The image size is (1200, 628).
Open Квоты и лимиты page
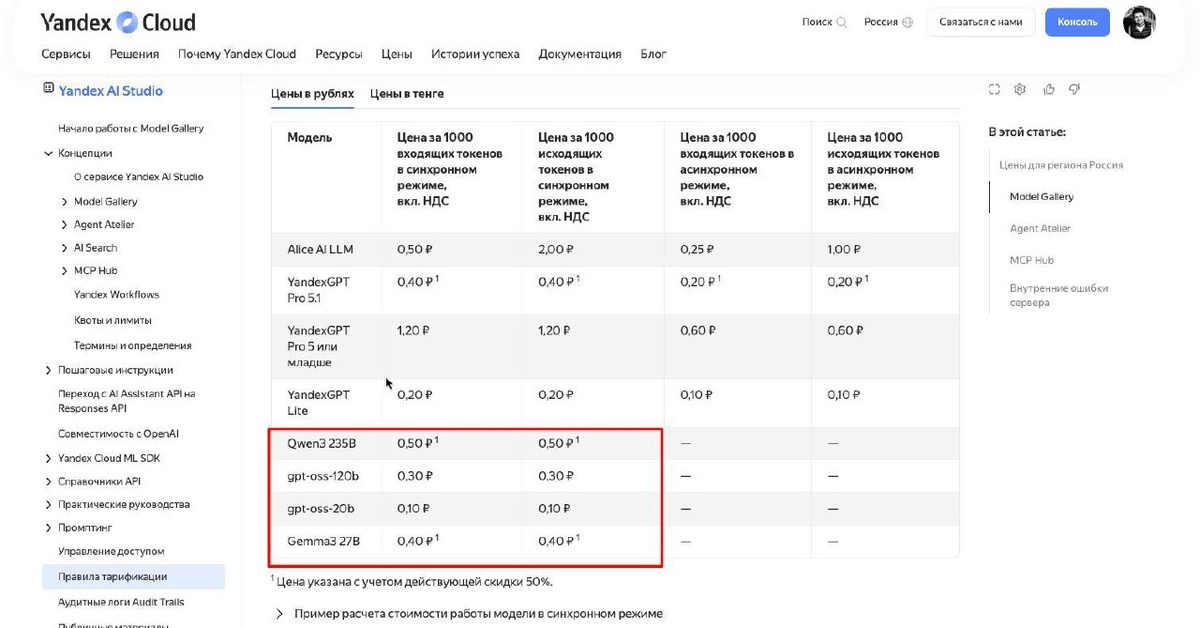point(113,321)
